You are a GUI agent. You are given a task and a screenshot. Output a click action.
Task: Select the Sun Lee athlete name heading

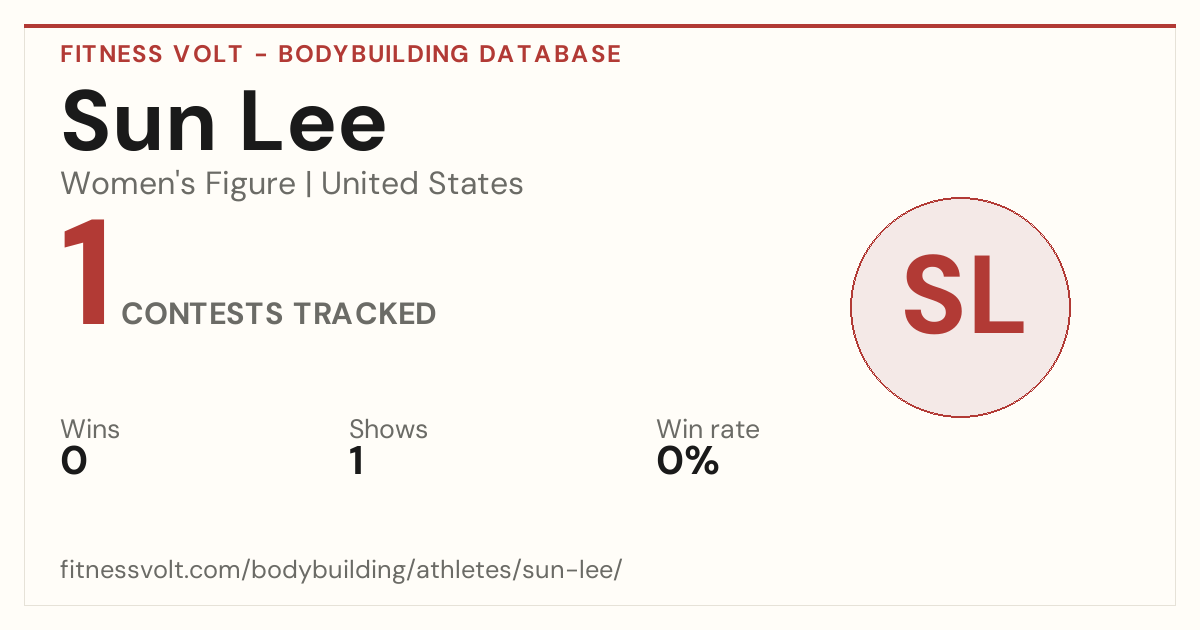tap(224, 121)
